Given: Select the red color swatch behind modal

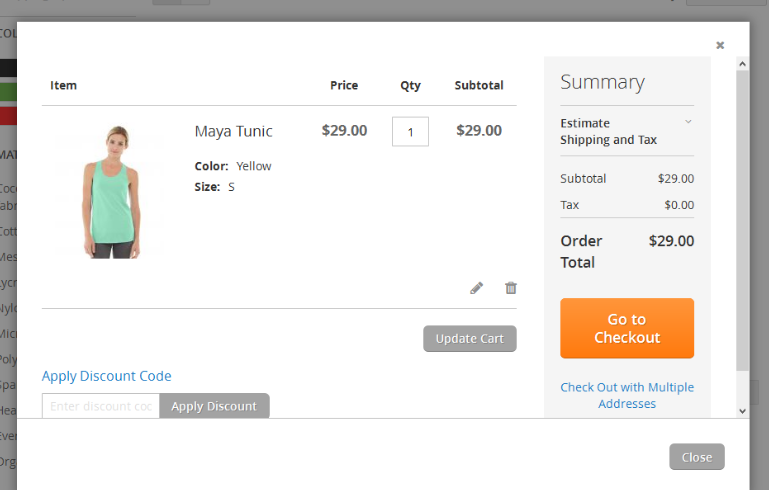Looking at the screenshot, I should tap(8, 116).
